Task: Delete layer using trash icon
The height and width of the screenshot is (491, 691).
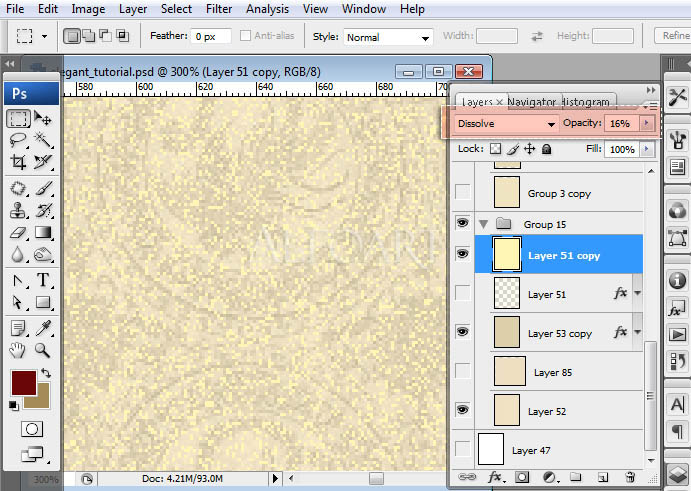Action: (630, 477)
